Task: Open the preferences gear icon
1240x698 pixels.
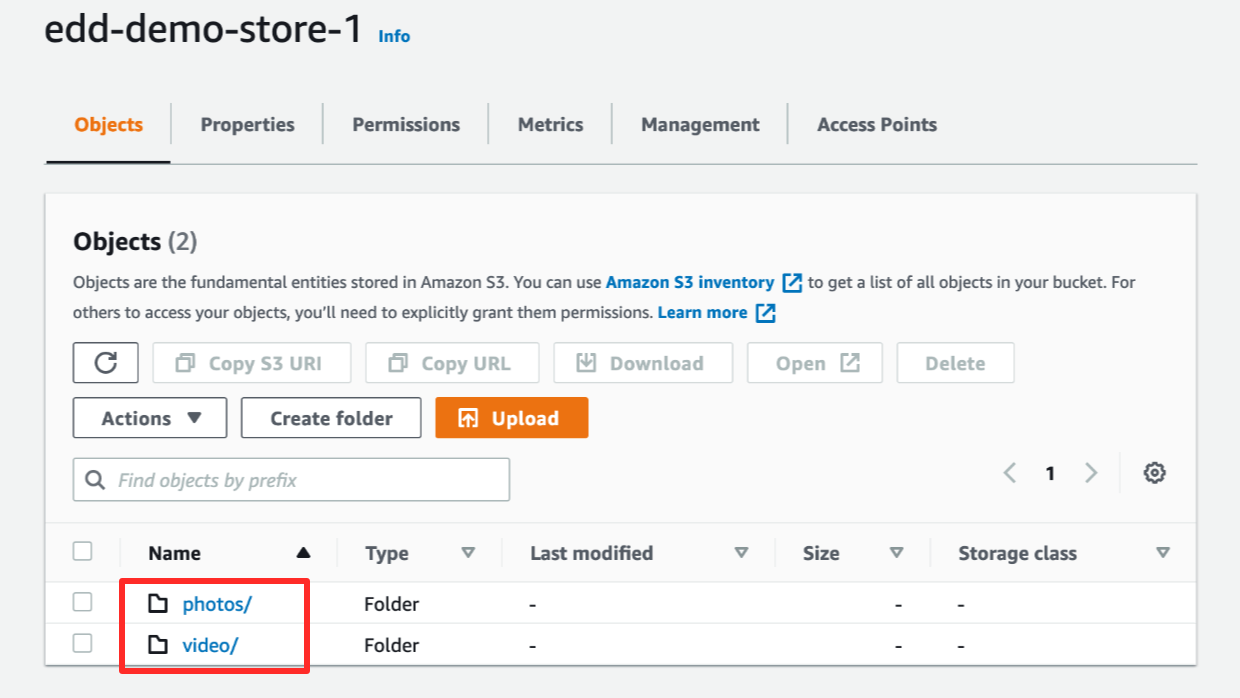Action: point(1155,472)
